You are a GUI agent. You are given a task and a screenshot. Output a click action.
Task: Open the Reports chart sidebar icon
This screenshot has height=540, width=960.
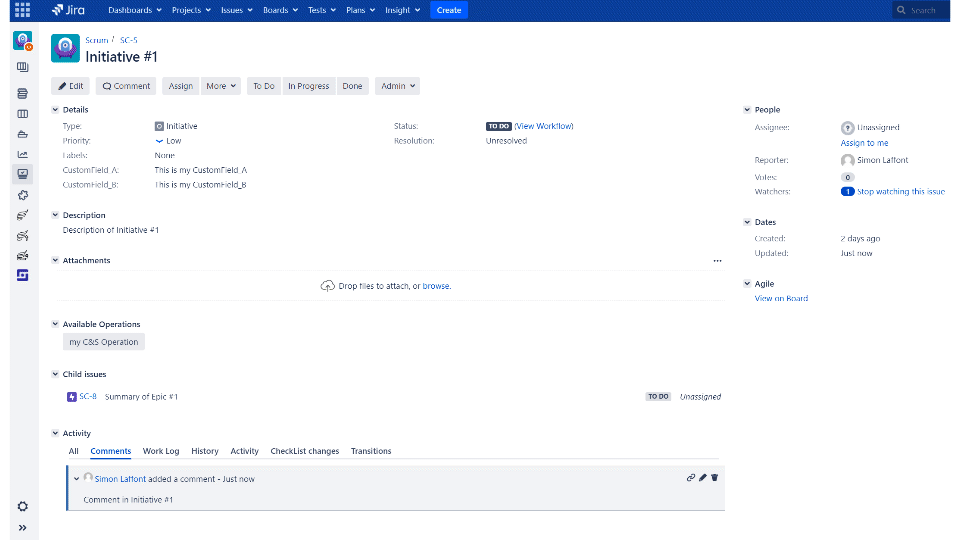[x=23, y=154]
